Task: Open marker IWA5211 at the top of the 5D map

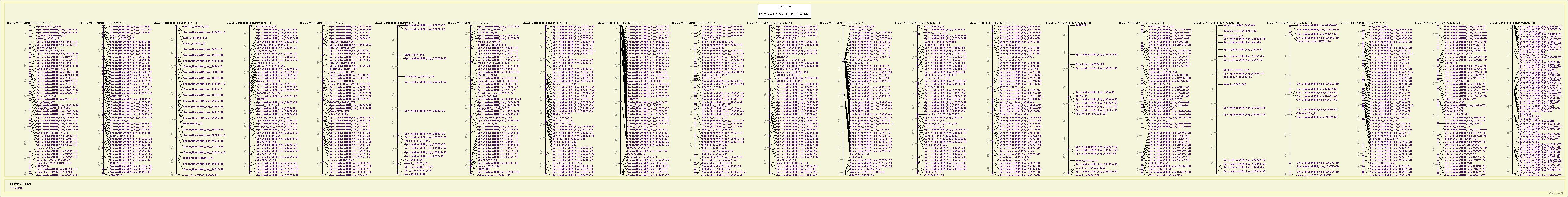Action: (1082, 26)
